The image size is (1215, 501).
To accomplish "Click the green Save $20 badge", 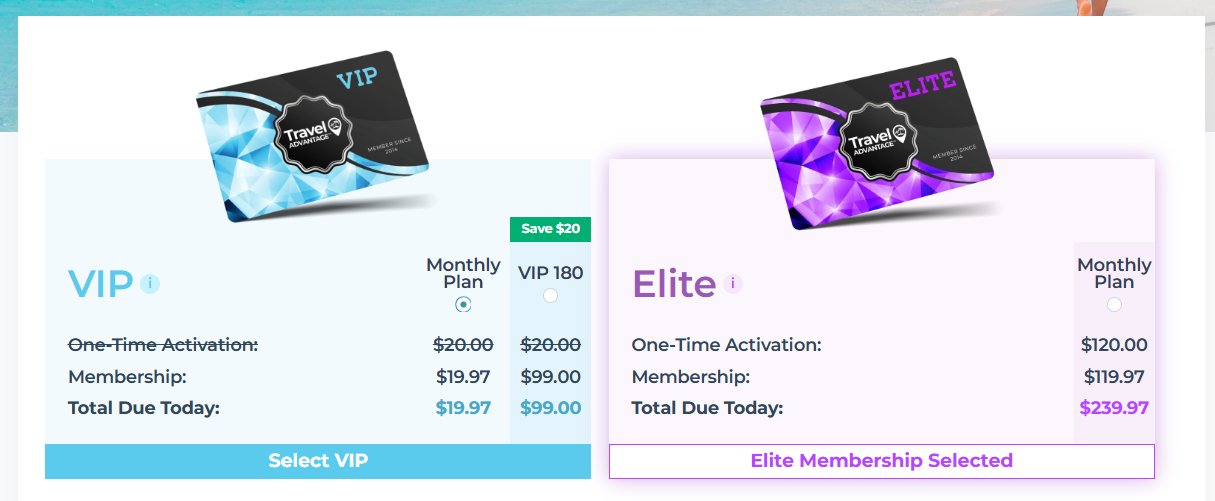I will [x=550, y=229].
